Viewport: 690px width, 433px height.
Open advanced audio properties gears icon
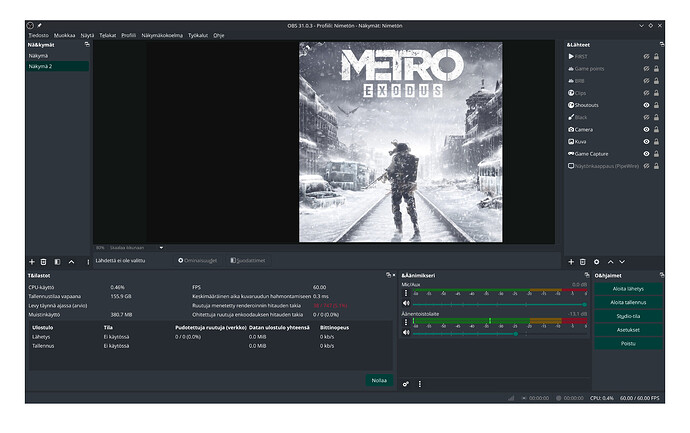(406, 384)
